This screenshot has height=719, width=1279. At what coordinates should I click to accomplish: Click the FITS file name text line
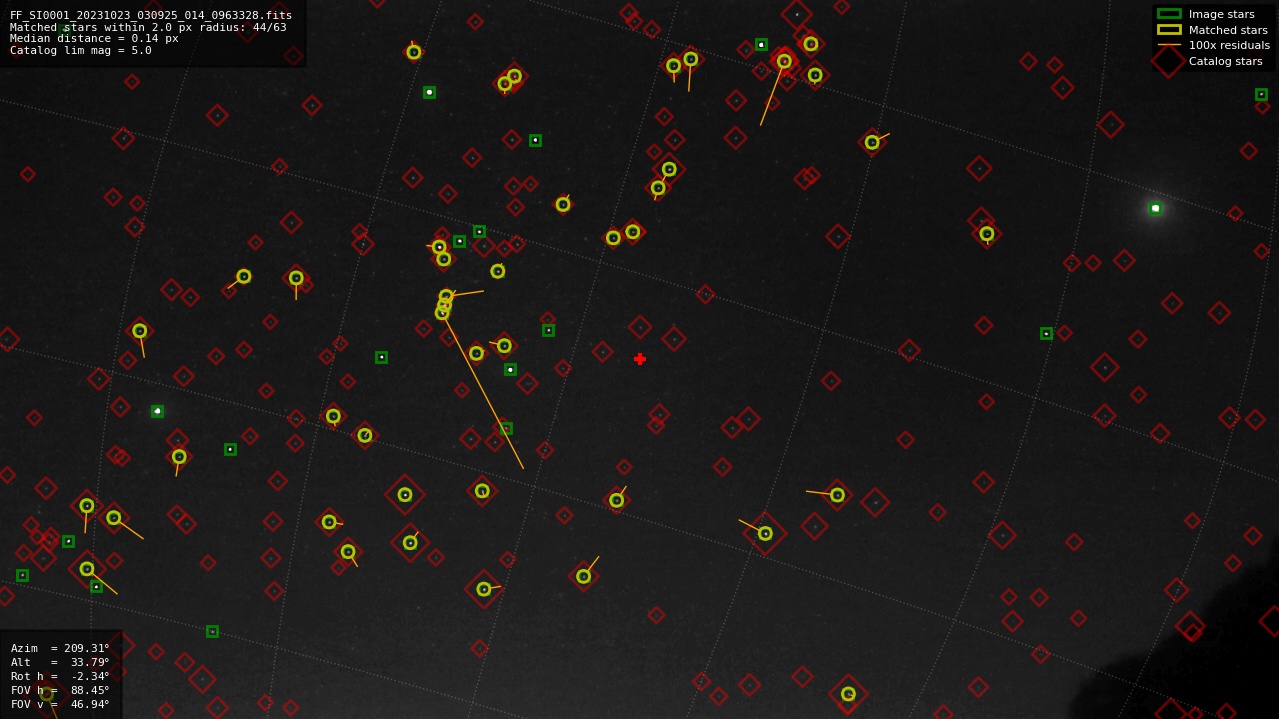[151, 15]
